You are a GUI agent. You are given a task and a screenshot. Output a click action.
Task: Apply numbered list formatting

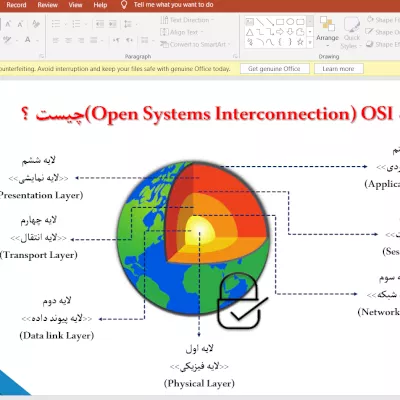click(76, 24)
